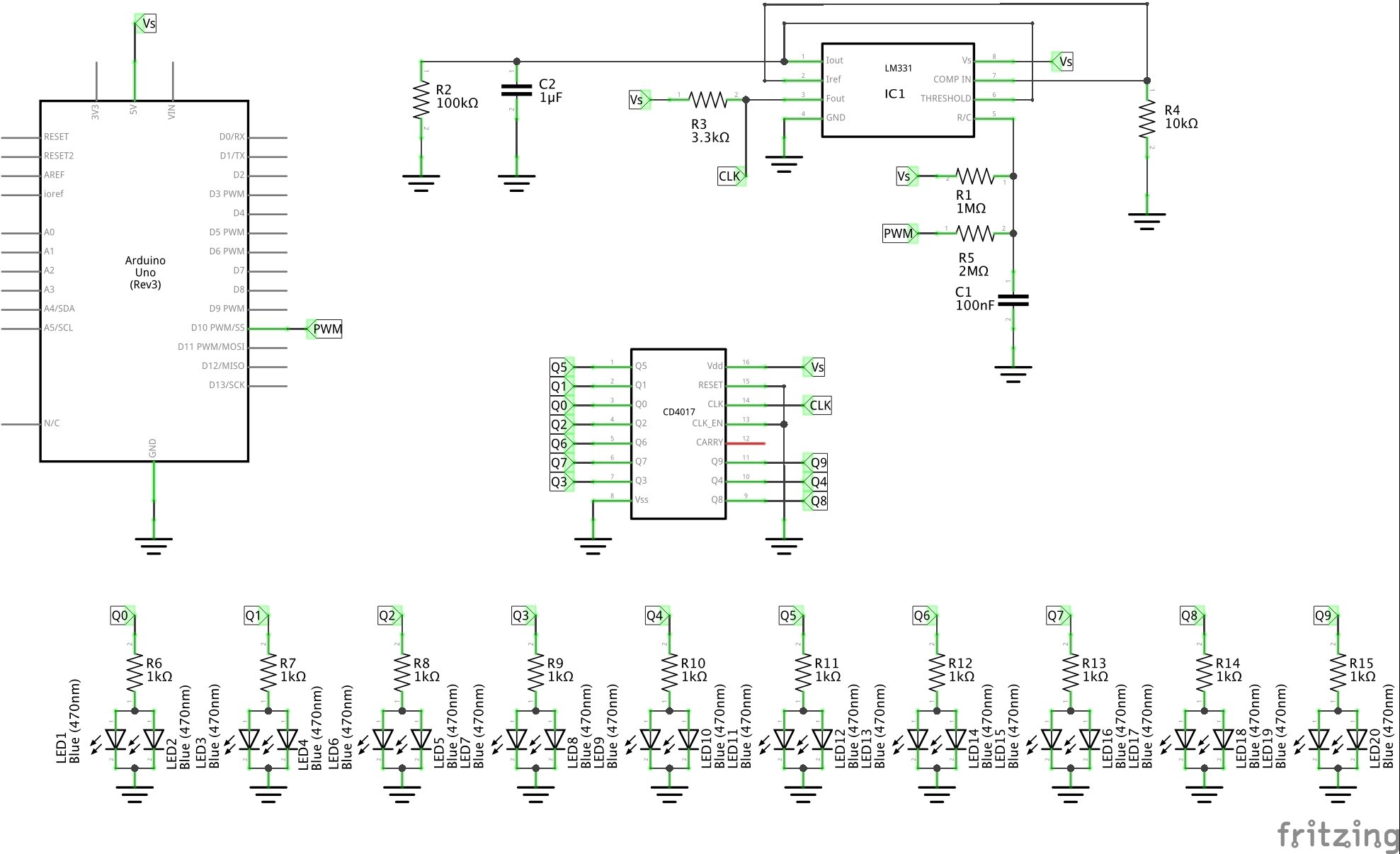The height and width of the screenshot is (854, 1400).
Task: Select the Arduino Uno (Rev3) board label
Action: (145, 273)
